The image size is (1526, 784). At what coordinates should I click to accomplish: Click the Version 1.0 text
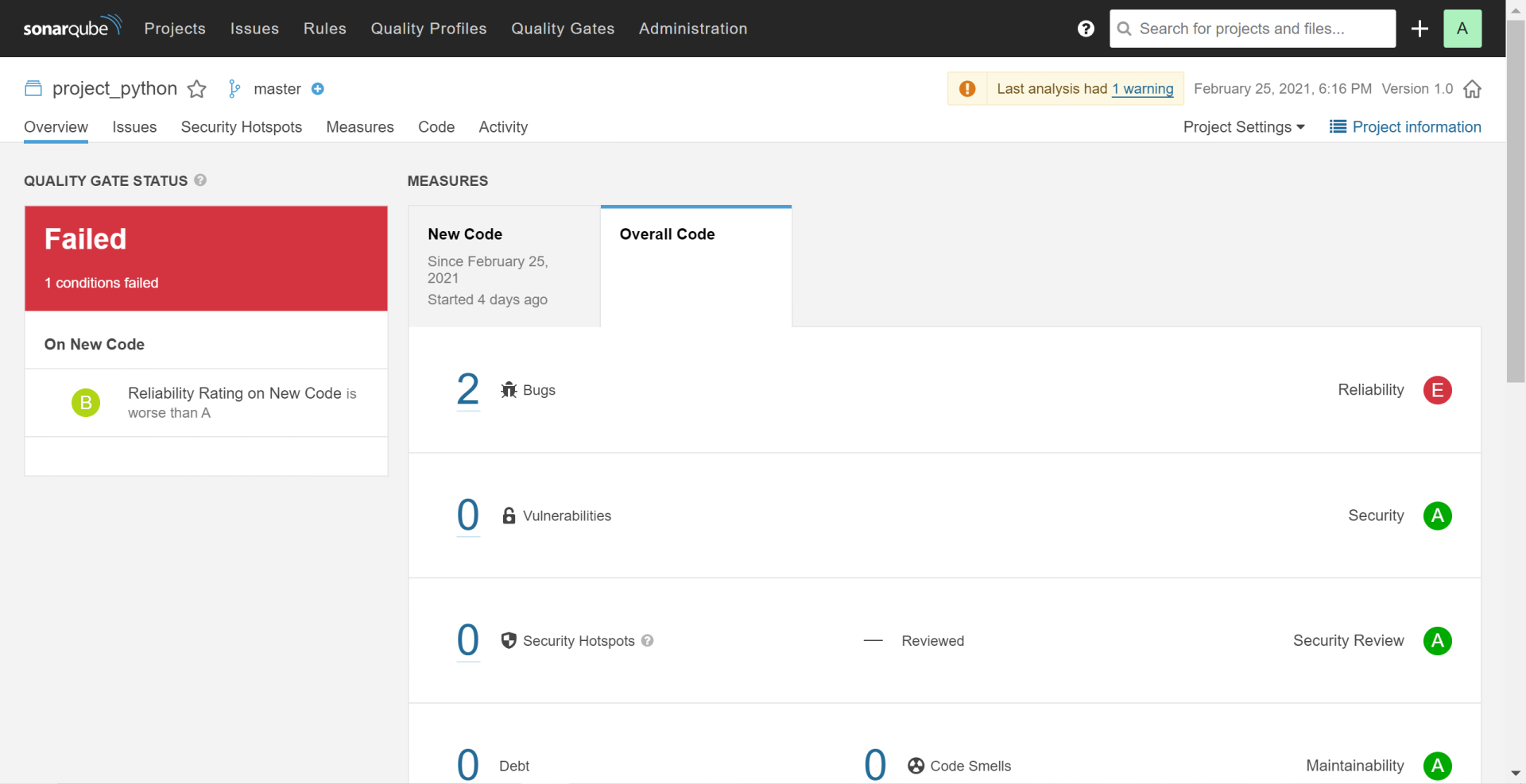(x=1417, y=89)
